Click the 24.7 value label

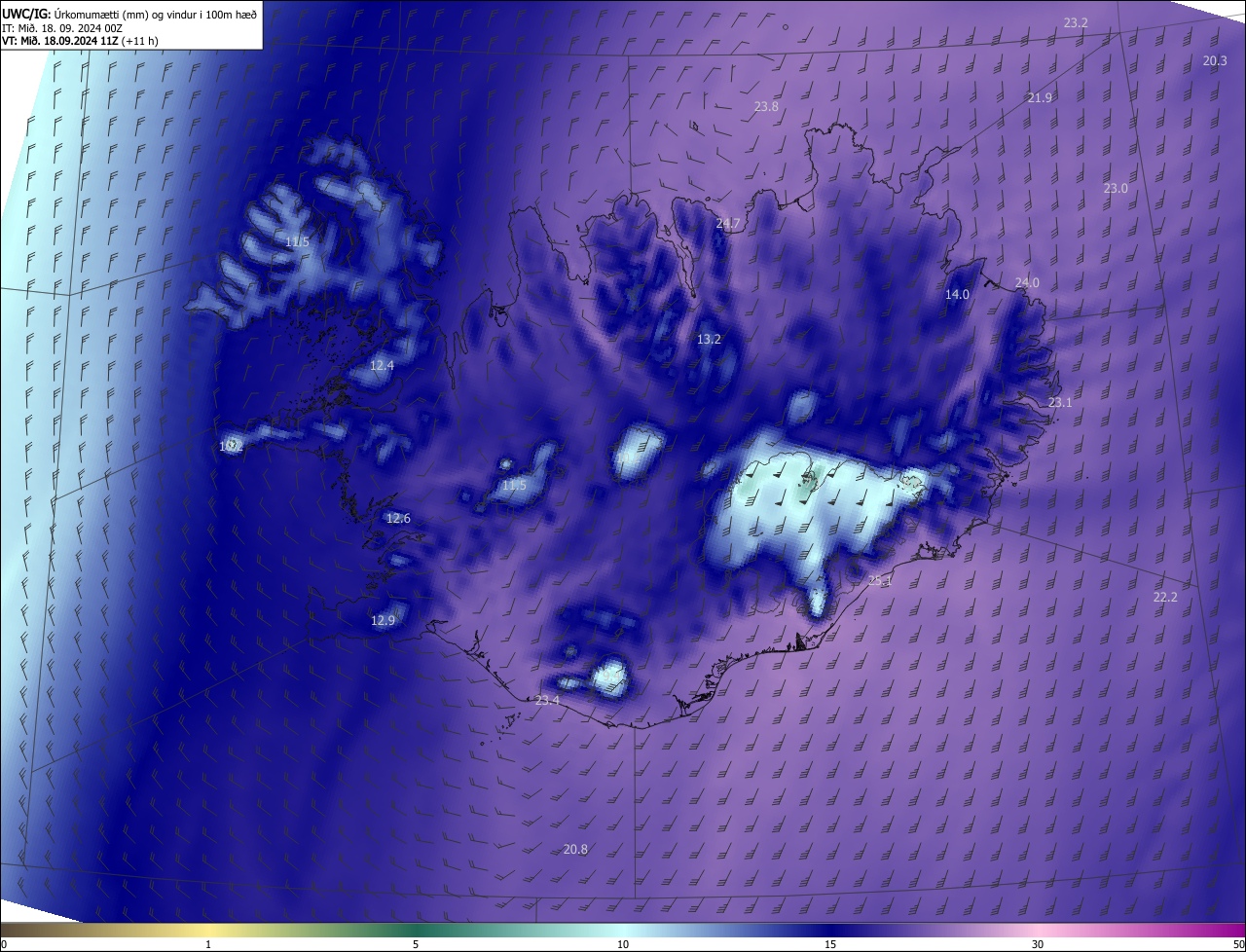click(728, 224)
